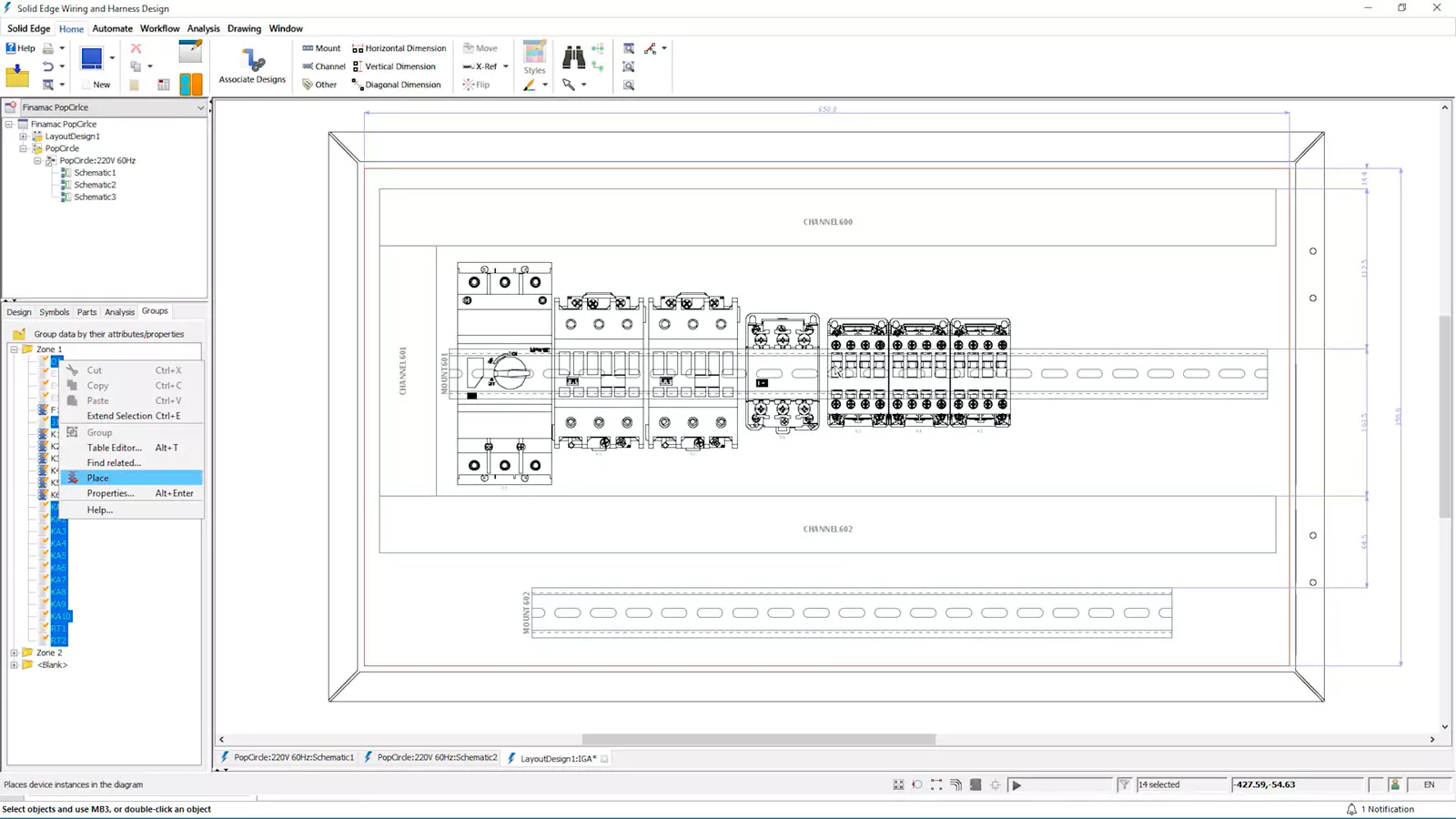Choose Find related... in context menu
The image size is (1456, 819).
131,463
